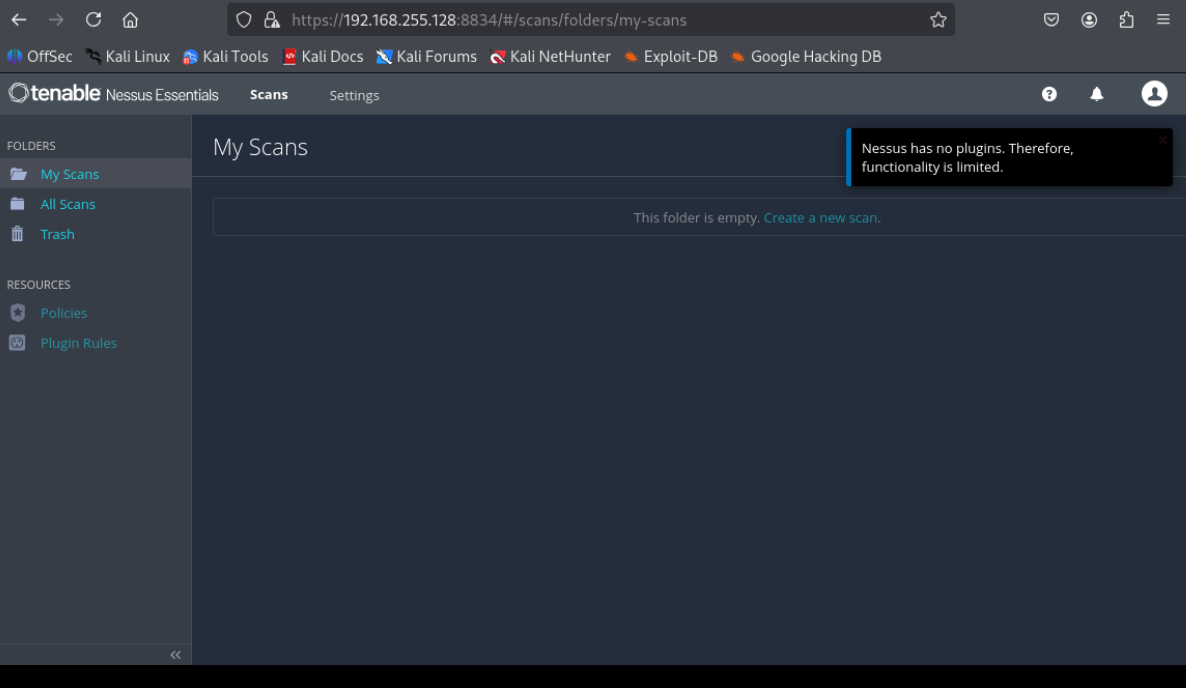This screenshot has width=1186, height=688.
Task: Click the Create a new scan link
Action: tap(821, 218)
